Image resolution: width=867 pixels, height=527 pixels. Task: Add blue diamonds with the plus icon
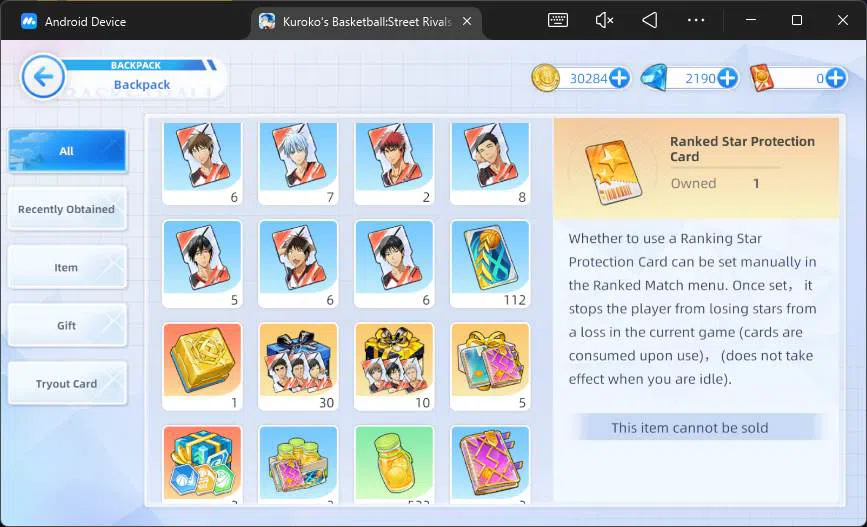[x=727, y=78]
